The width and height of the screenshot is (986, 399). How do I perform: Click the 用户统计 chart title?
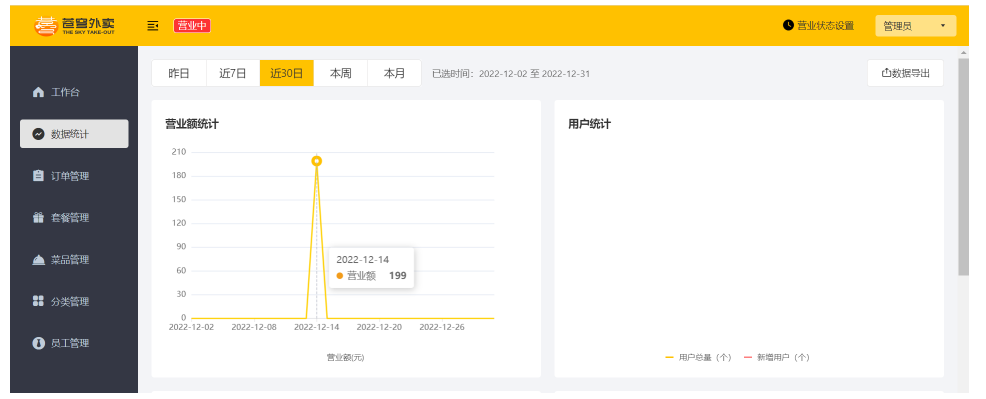589,124
